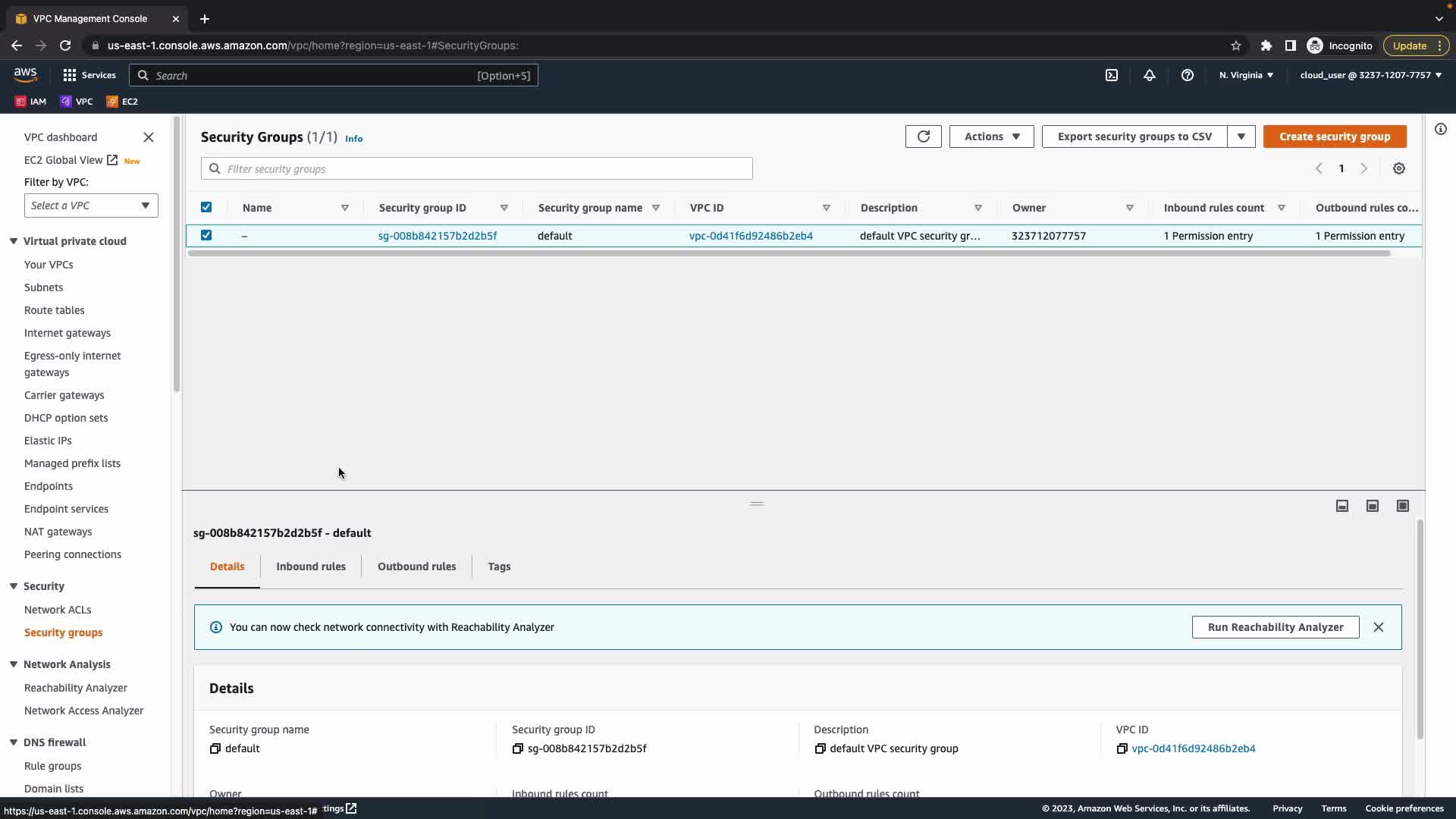
Task: Uncheck the default security group row checkbox
Action: tap(206, 235)
